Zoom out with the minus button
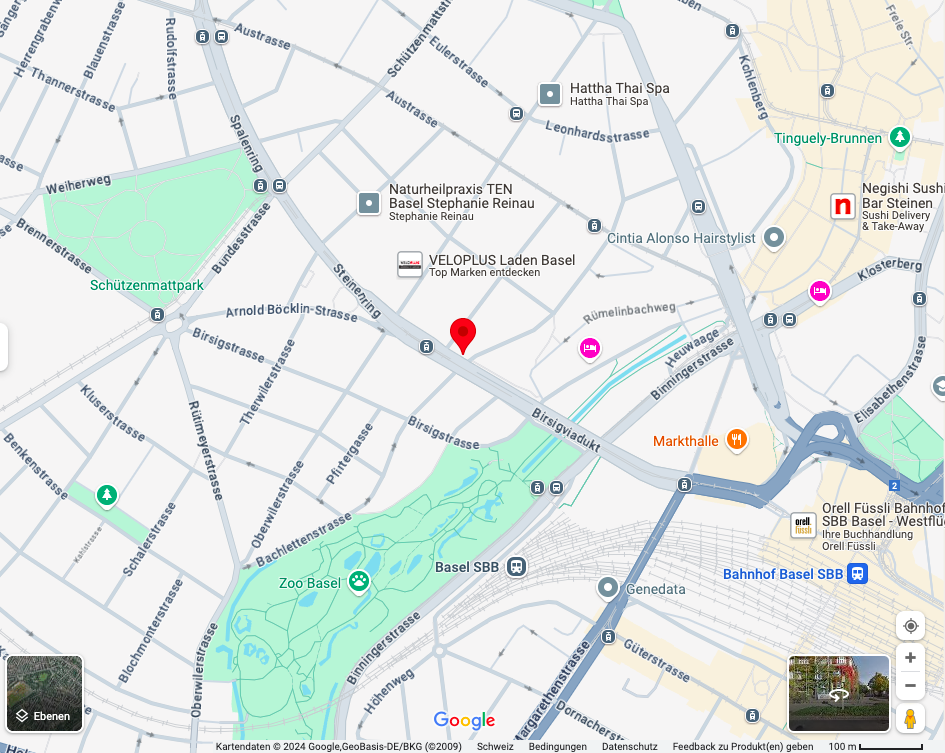Viewport: 945px width, 753px height. 910,685
